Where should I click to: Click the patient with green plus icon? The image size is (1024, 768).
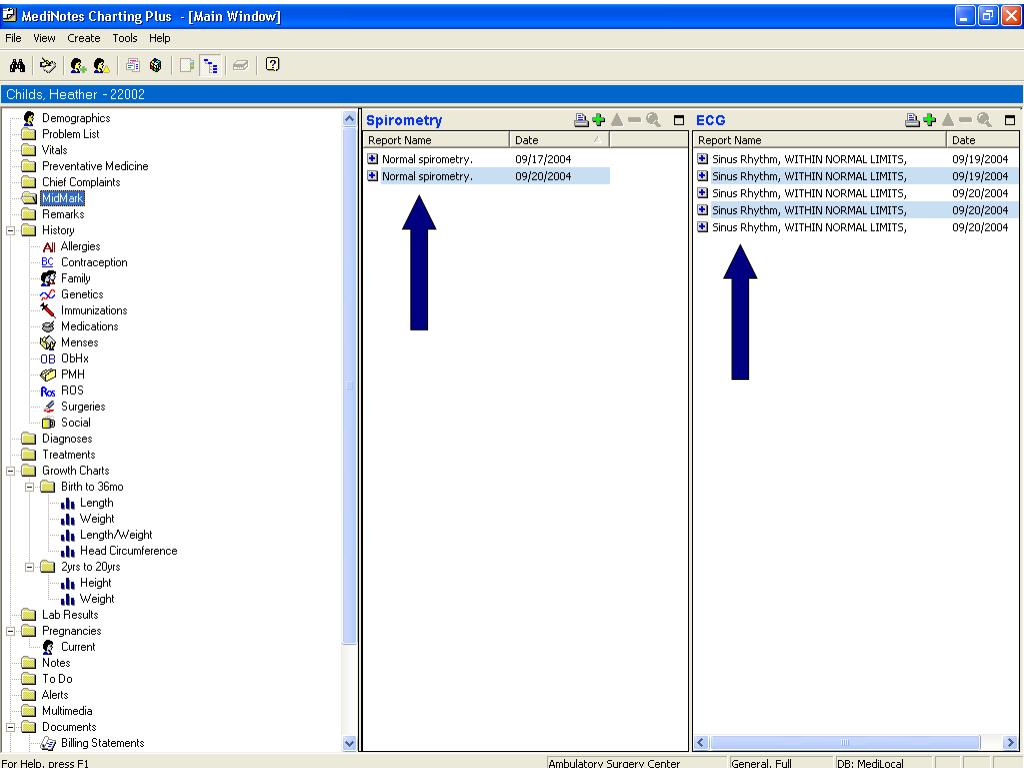(78, 65)
